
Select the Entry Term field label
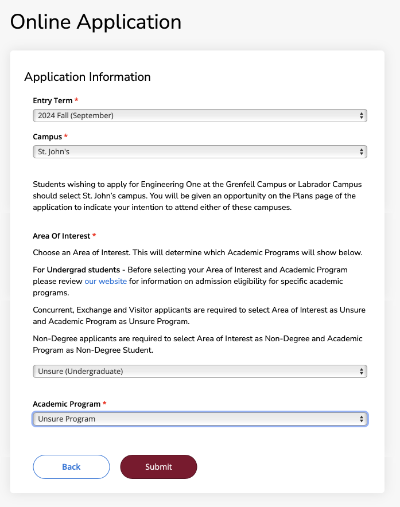tap(52, 100)
